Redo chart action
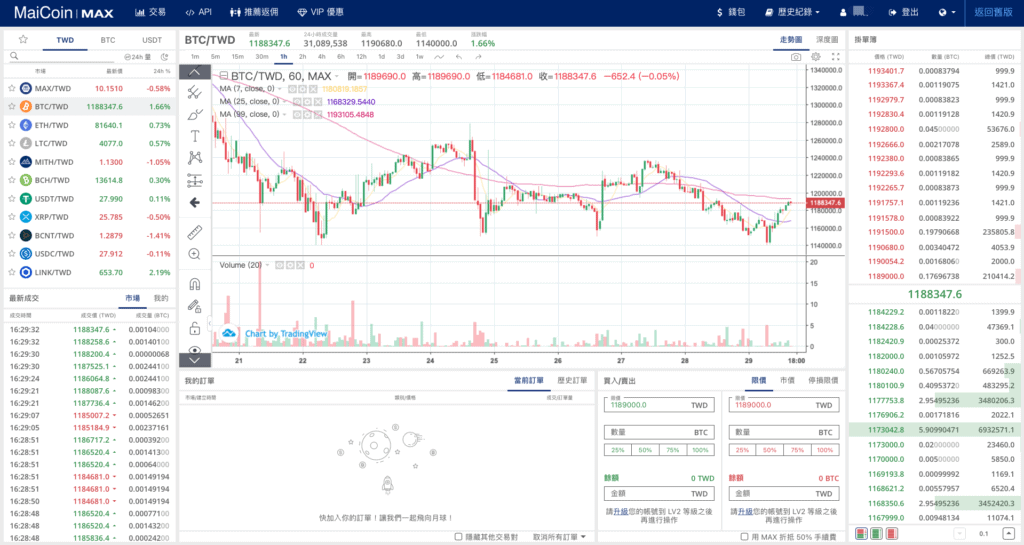The height and width of the screenshot is (545, 1024). click(x=478, y=57)
